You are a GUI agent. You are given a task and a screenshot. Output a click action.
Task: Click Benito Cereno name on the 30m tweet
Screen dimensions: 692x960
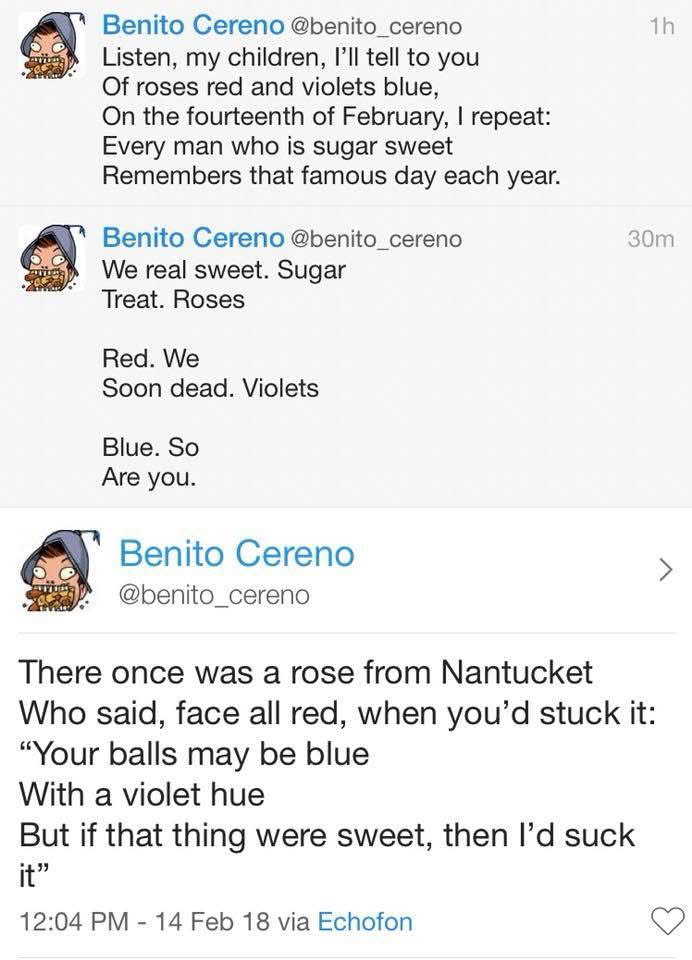point(192,238)
